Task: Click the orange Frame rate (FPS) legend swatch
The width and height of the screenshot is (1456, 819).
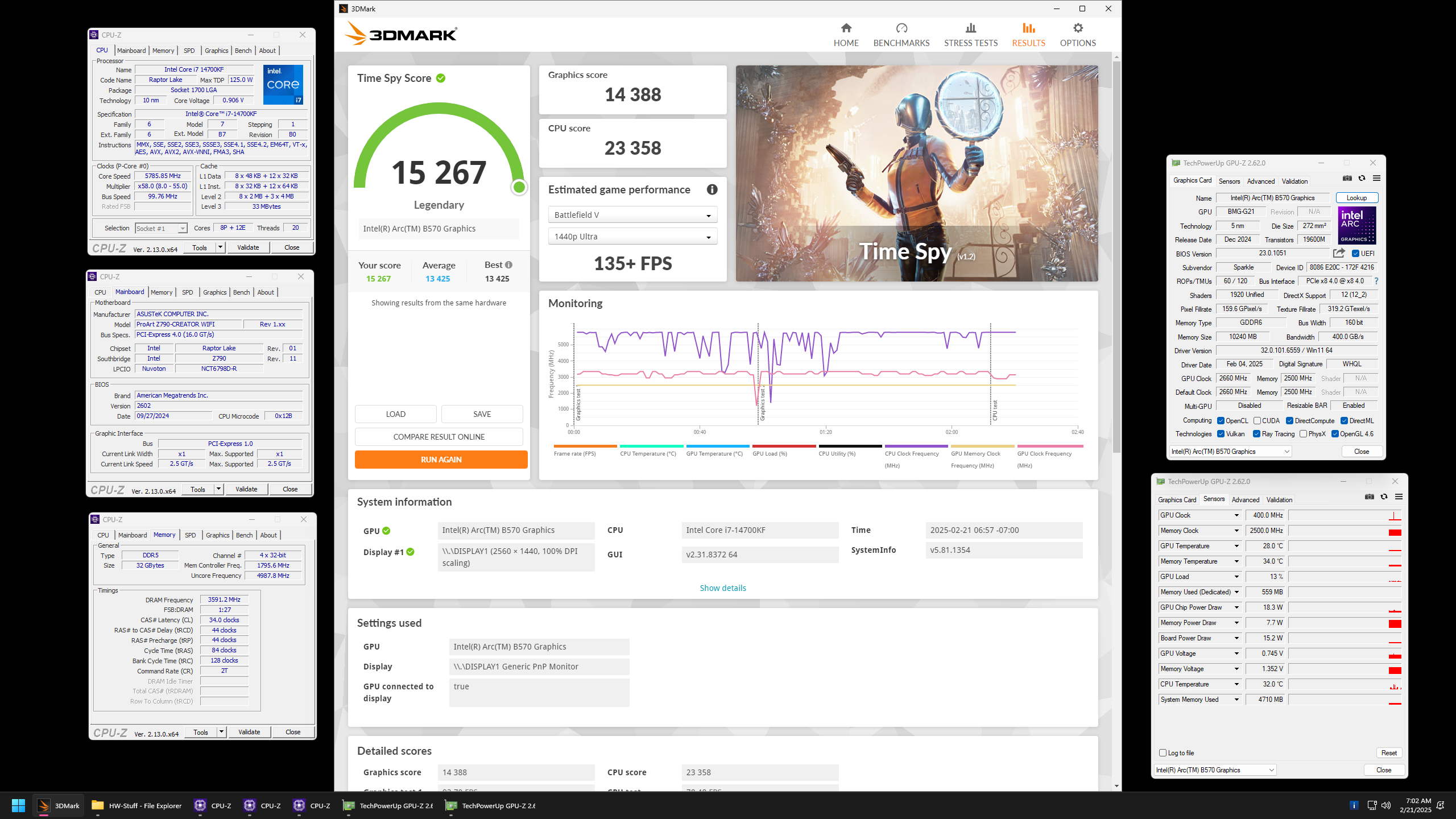Action: tap(585, 446)
